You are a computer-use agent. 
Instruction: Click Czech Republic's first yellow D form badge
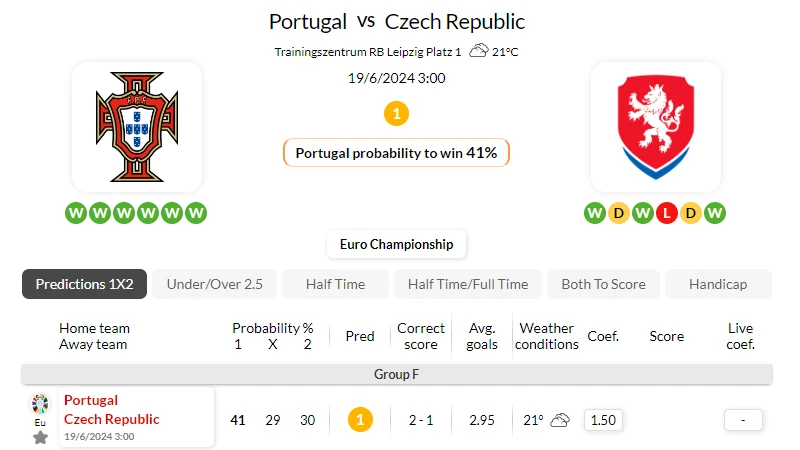click(x=618, y=213)
